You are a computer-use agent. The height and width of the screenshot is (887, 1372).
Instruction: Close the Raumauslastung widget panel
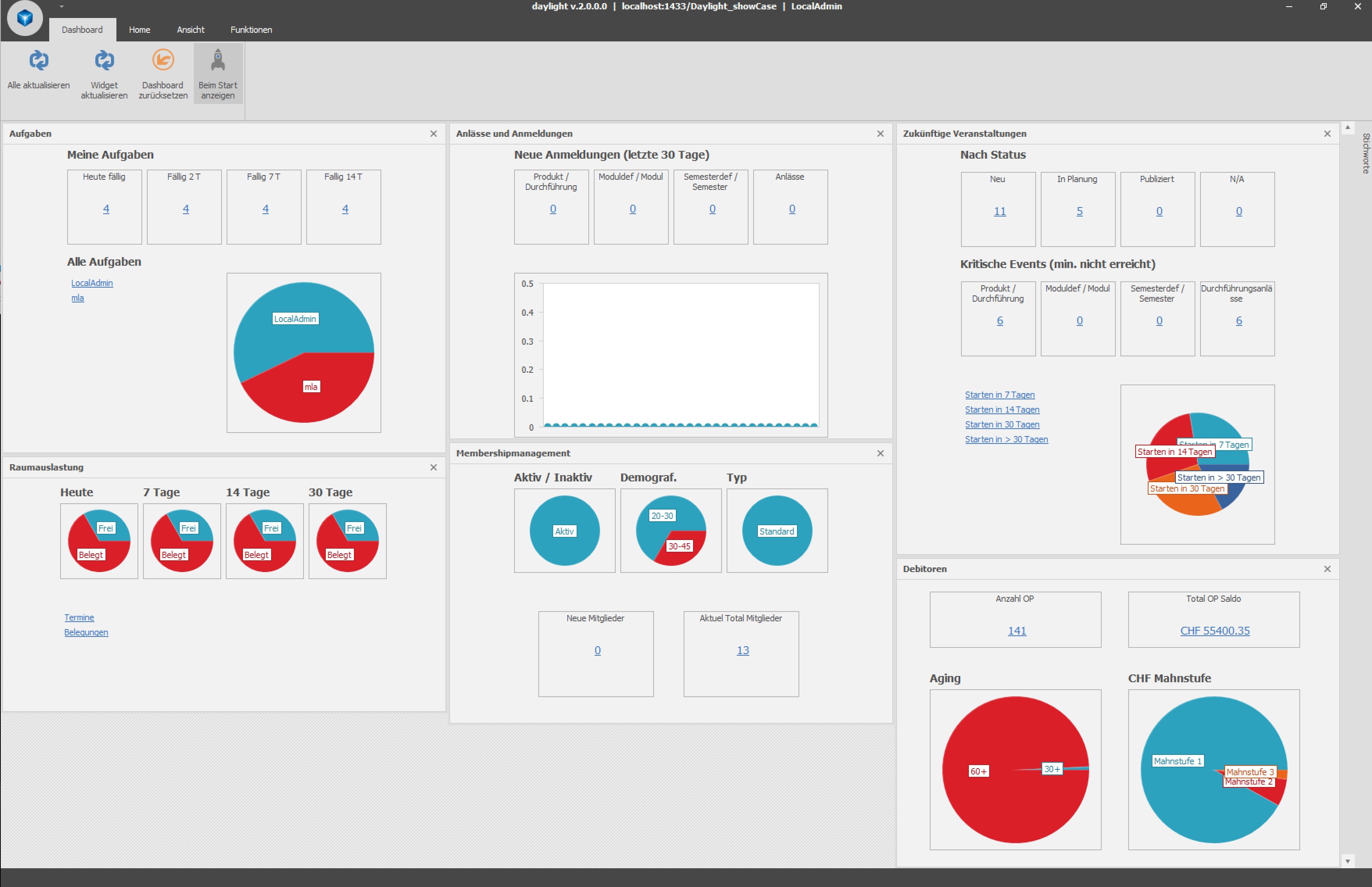point(434,468)
